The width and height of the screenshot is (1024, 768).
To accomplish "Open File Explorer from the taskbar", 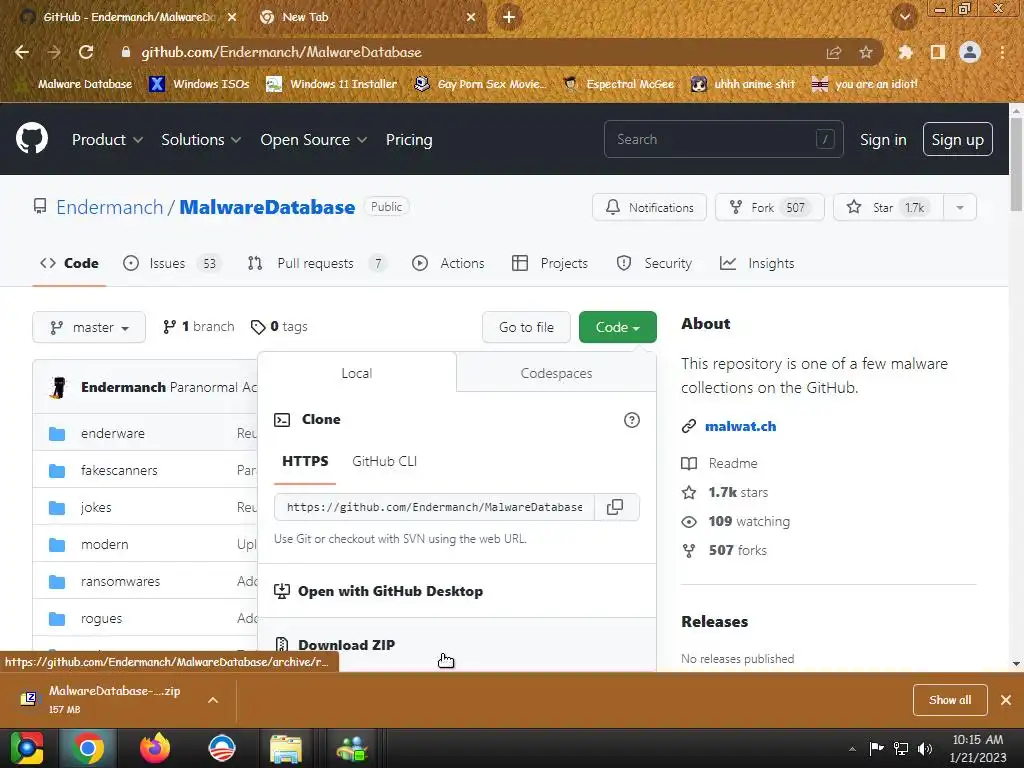I will click(286, 748).
